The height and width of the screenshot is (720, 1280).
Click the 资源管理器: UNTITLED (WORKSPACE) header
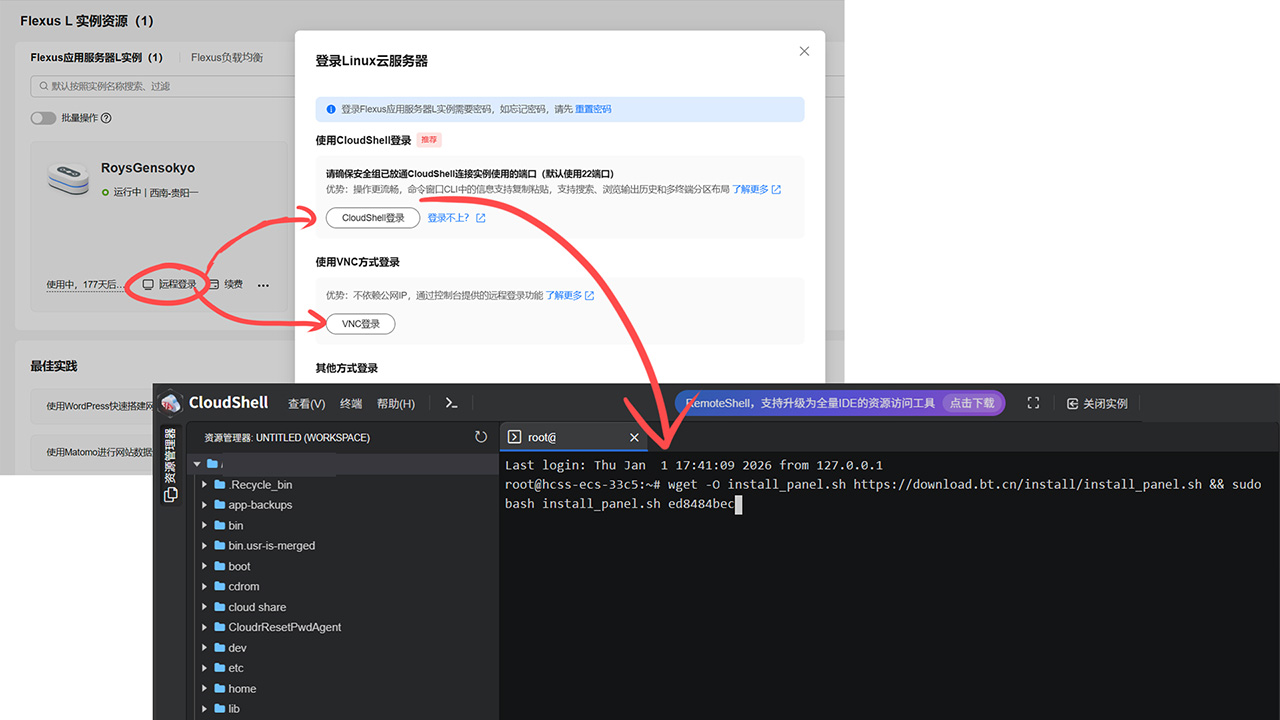287,438
